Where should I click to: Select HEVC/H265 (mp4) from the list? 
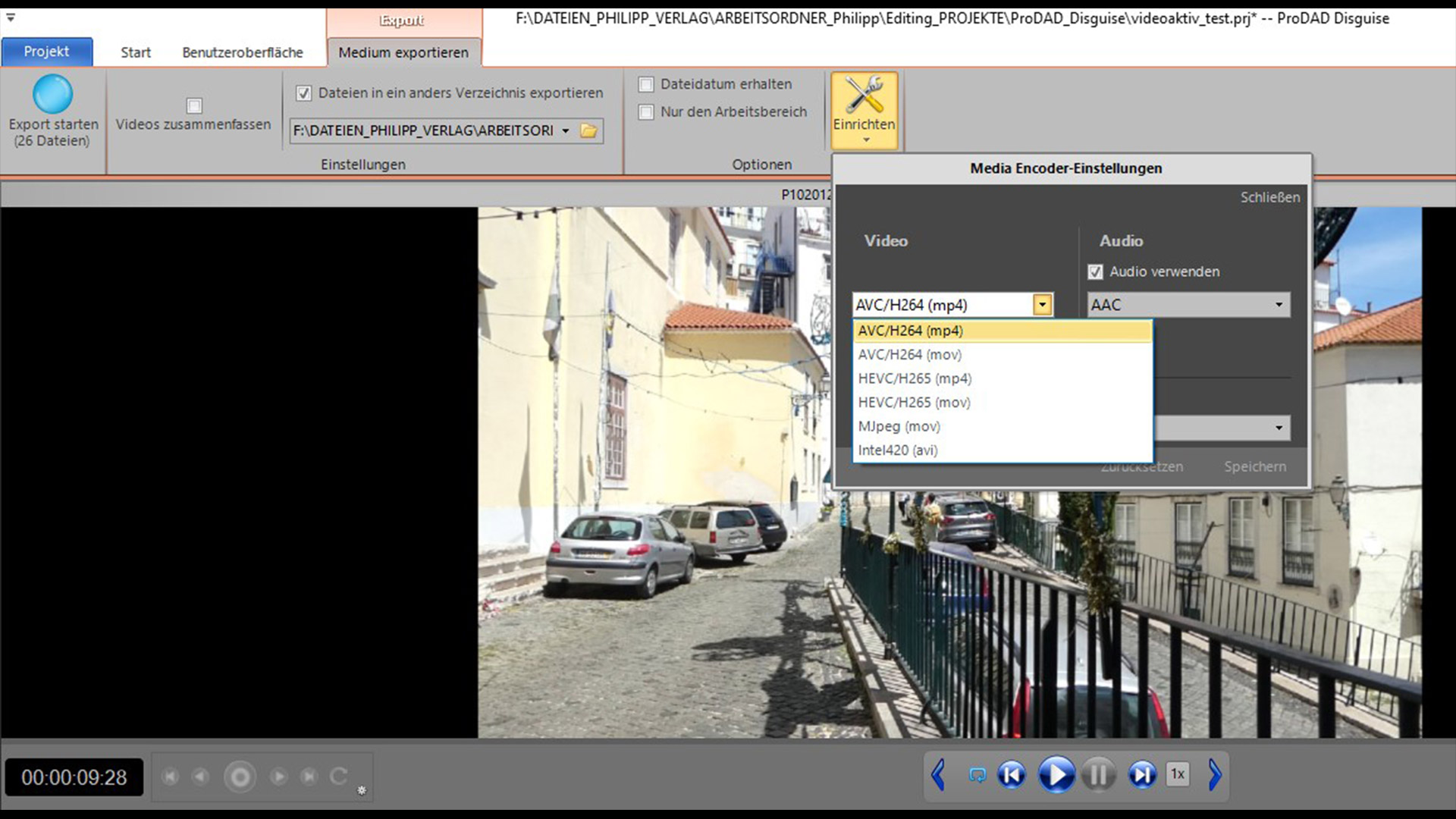click(x=915, y=378)
